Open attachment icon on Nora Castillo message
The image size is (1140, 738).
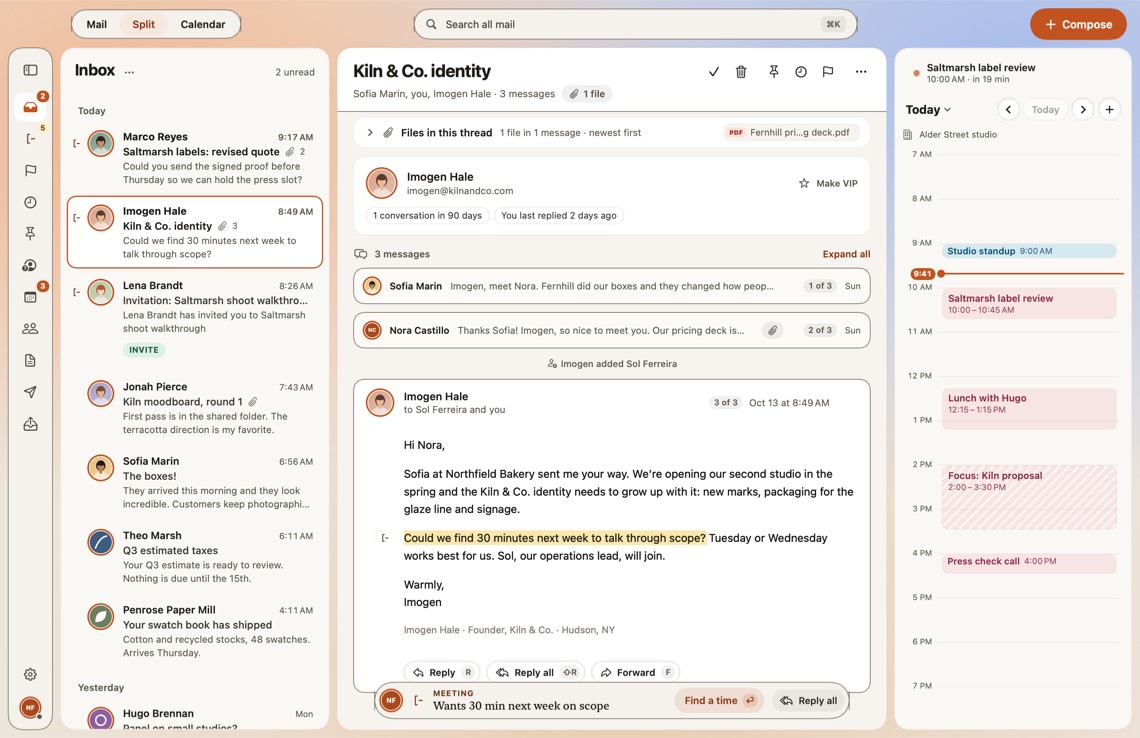773,330
